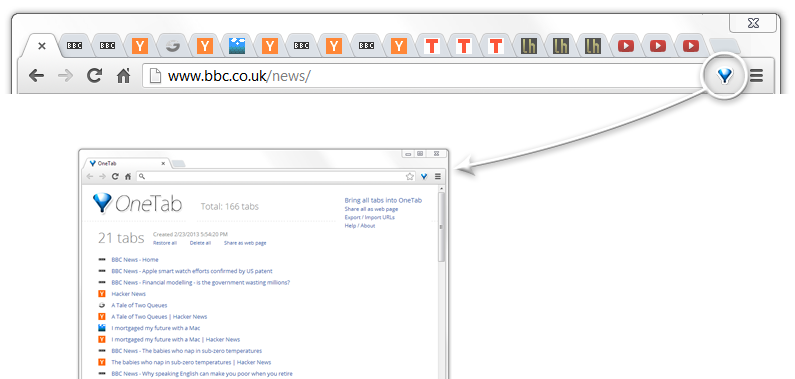The image size is (795, 379).
Task: Open I mortgaged my future | Hacker News link
Action: coord(175,339)
